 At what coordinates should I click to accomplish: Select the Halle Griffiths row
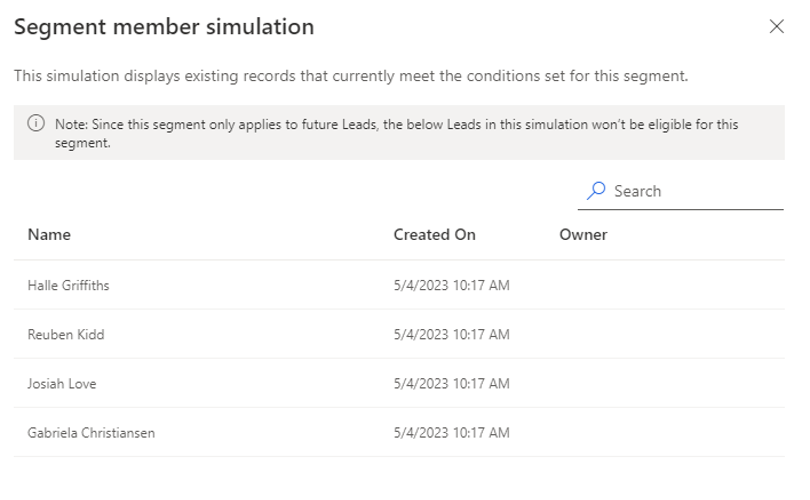tap(68, 285)
